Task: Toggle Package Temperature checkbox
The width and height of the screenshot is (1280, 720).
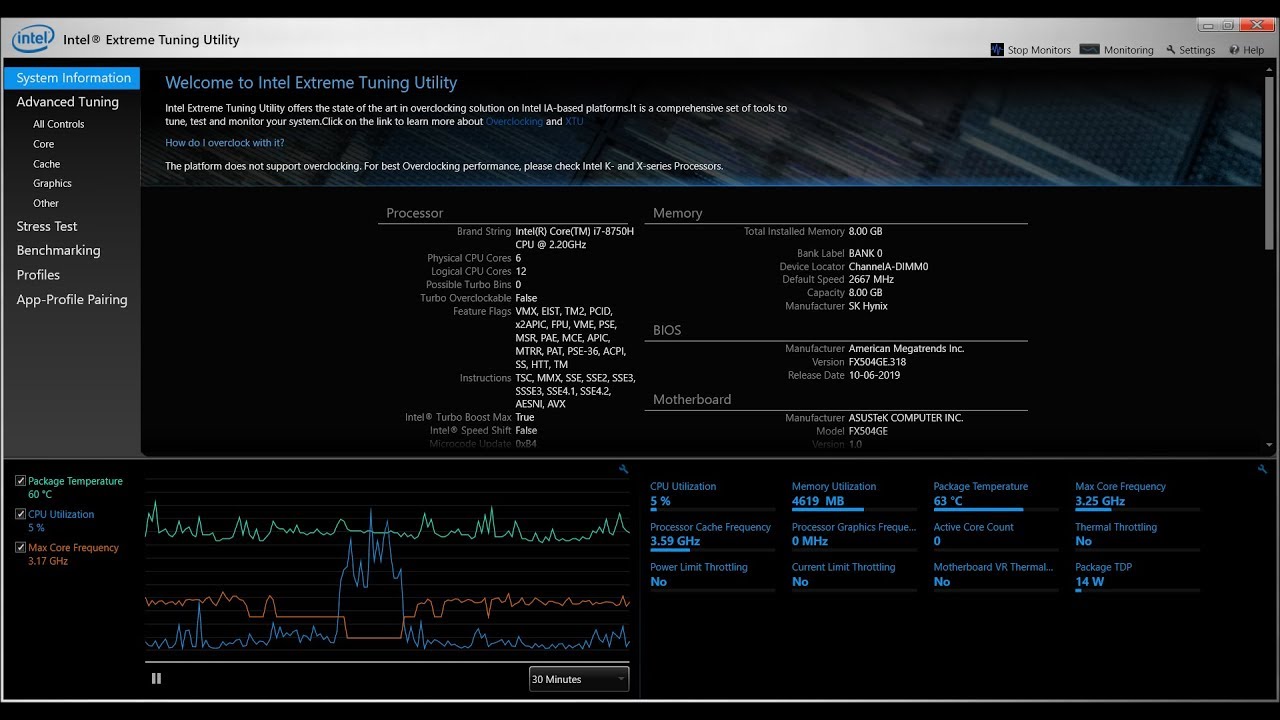Action: 21,481
